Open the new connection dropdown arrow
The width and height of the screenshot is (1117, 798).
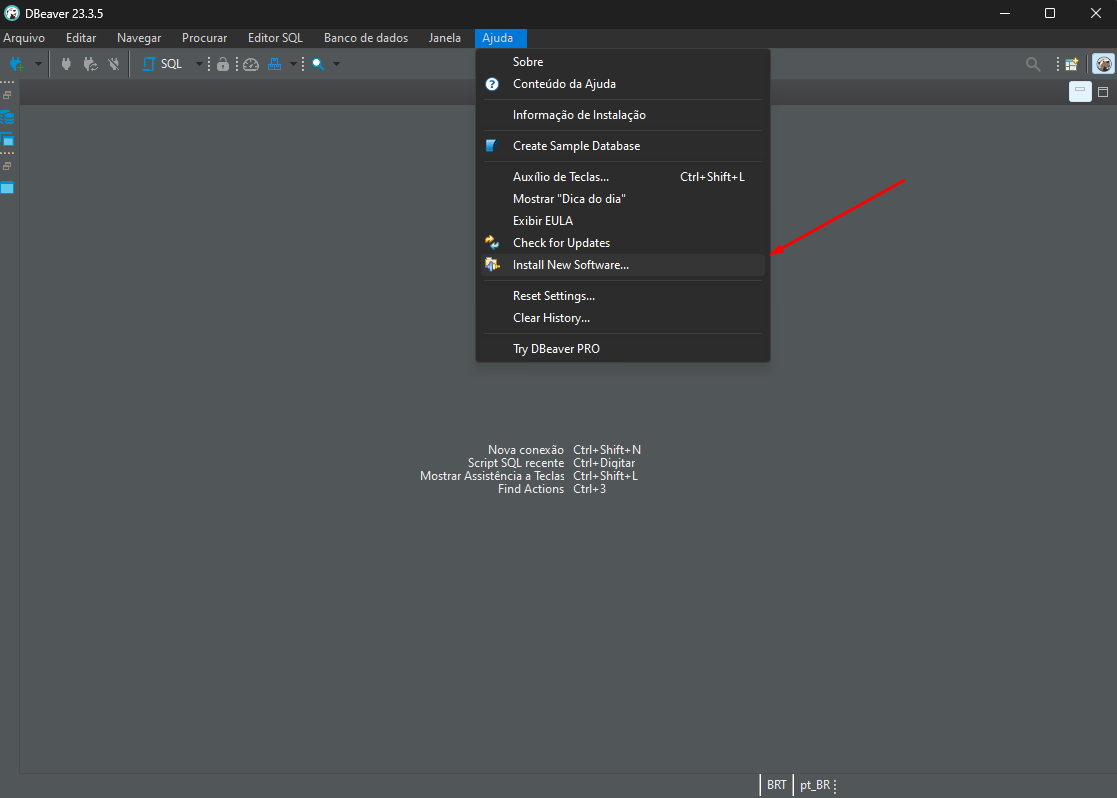point(38,63)
